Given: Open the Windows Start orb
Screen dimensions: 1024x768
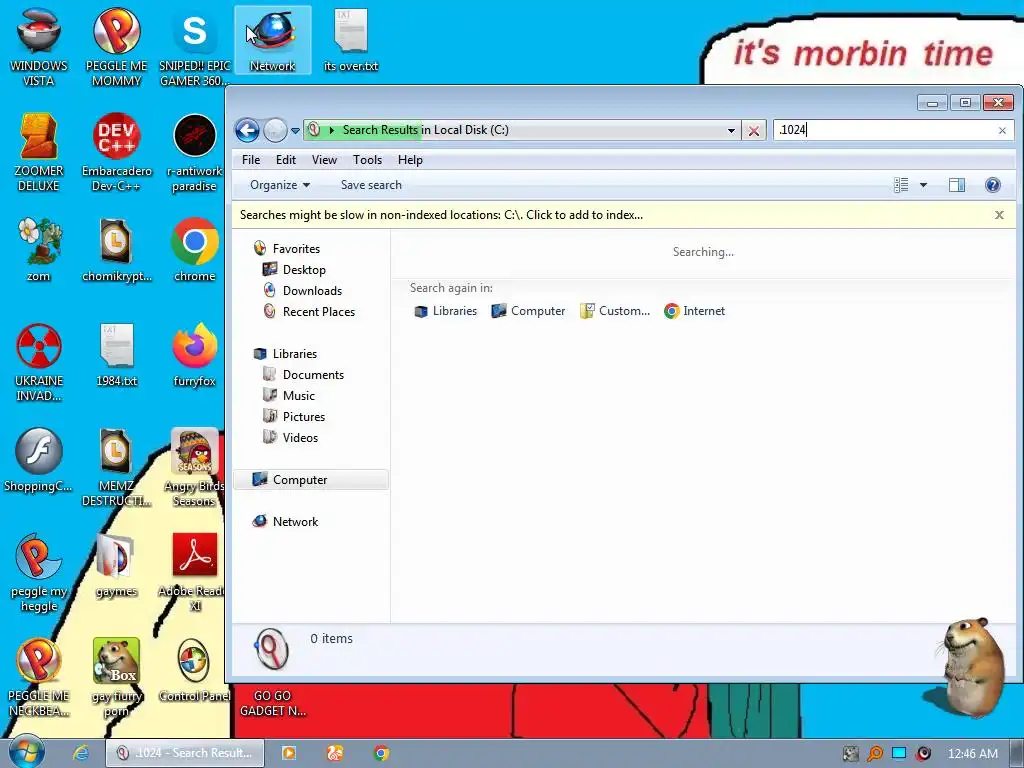Looking at the screenshot, I should (26, 752).
